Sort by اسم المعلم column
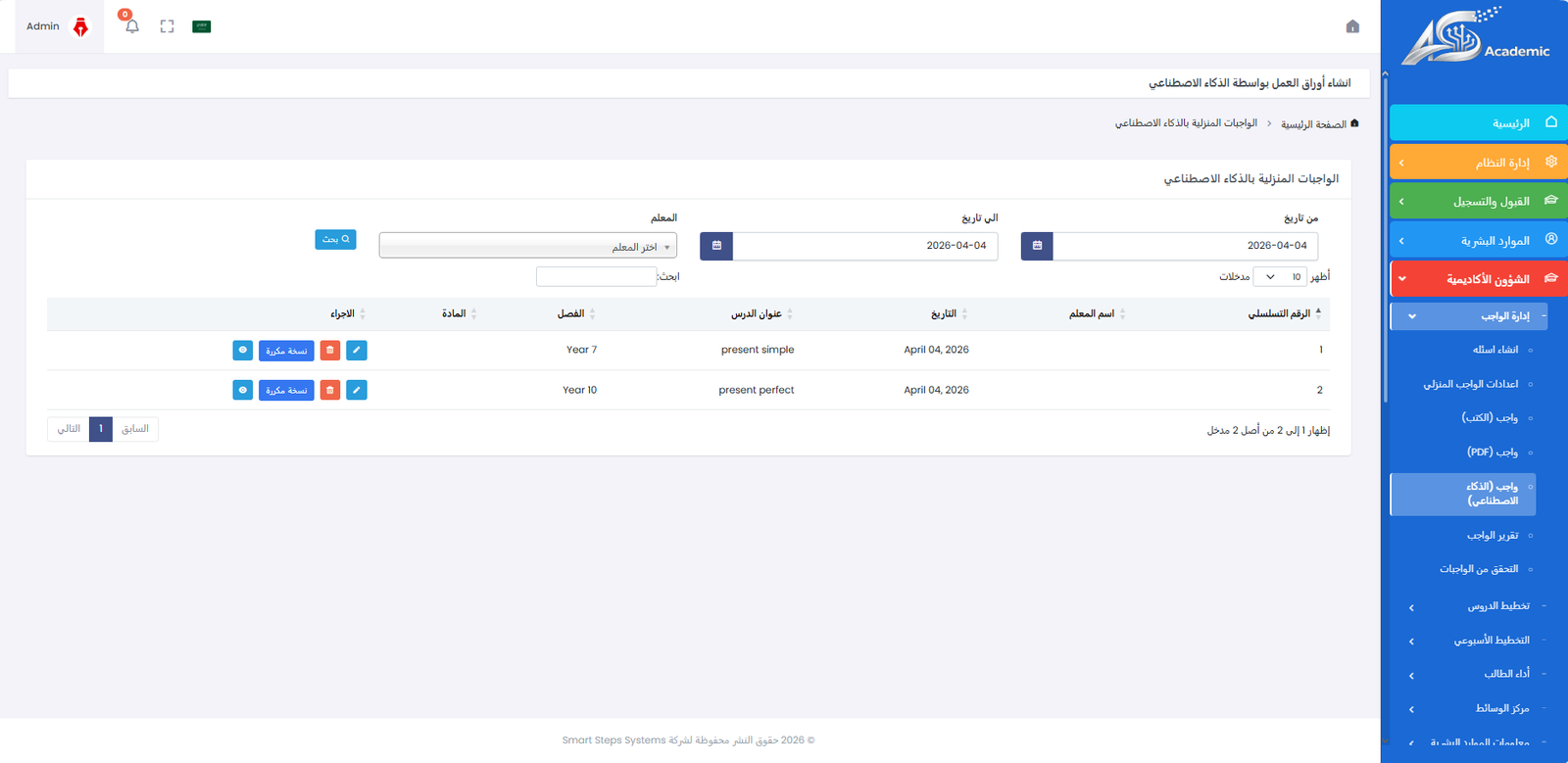This screenshot has width=1568, height=763. click(1092, 314)
